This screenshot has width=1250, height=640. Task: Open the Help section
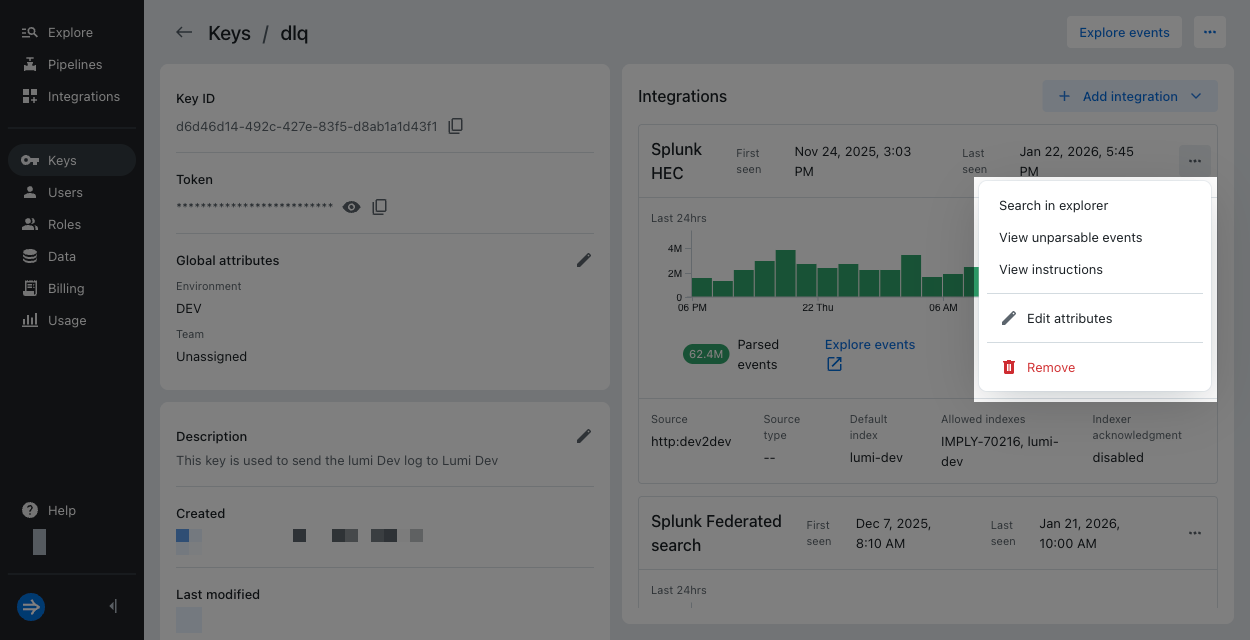coord(61,510)
